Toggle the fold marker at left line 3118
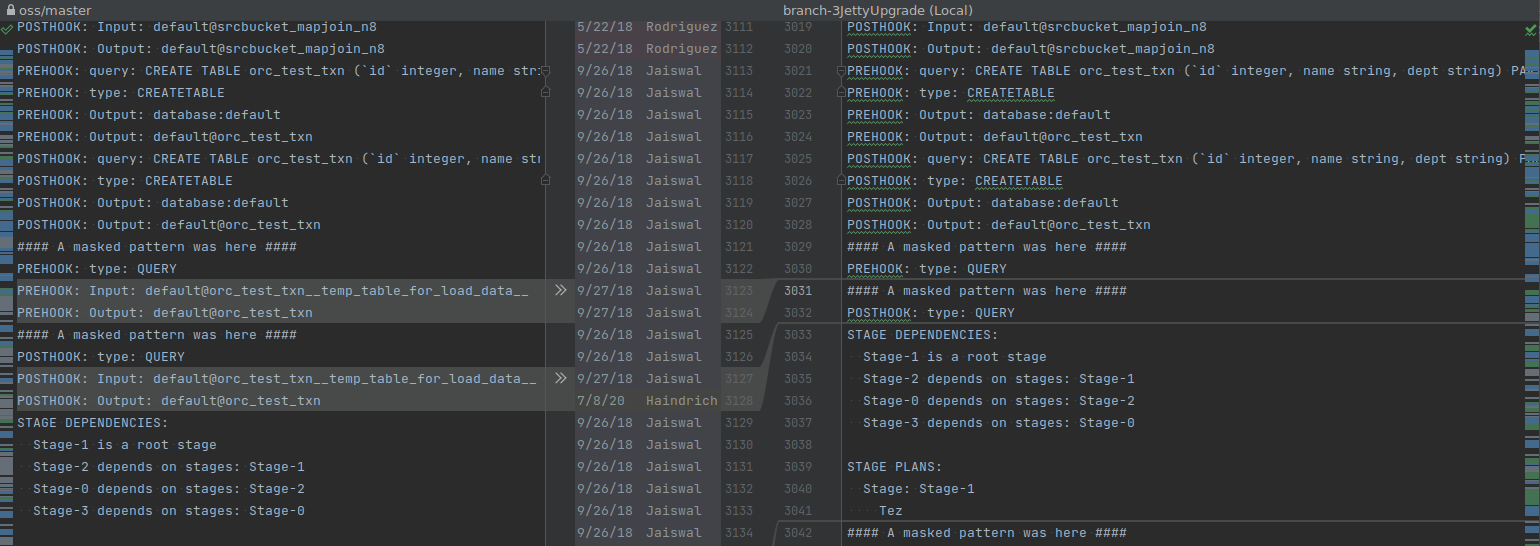1540x546 pixels. (545, 181)
